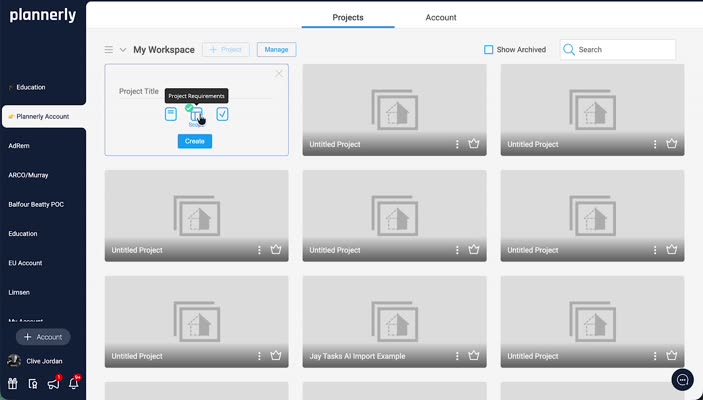Select the Plannerly Account sidebar entry
Image resolution: width=703 pixels, height=400 pixels.
click(43, 117)
